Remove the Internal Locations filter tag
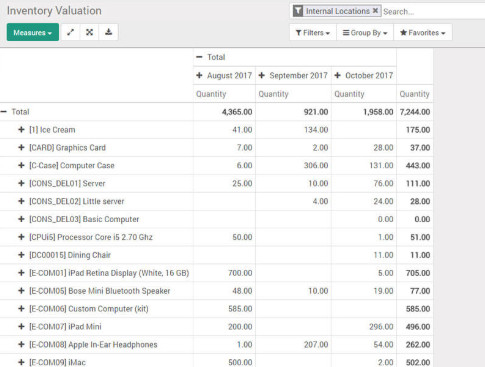This screenshot has width=485, height=367. [x=375, y=11]
